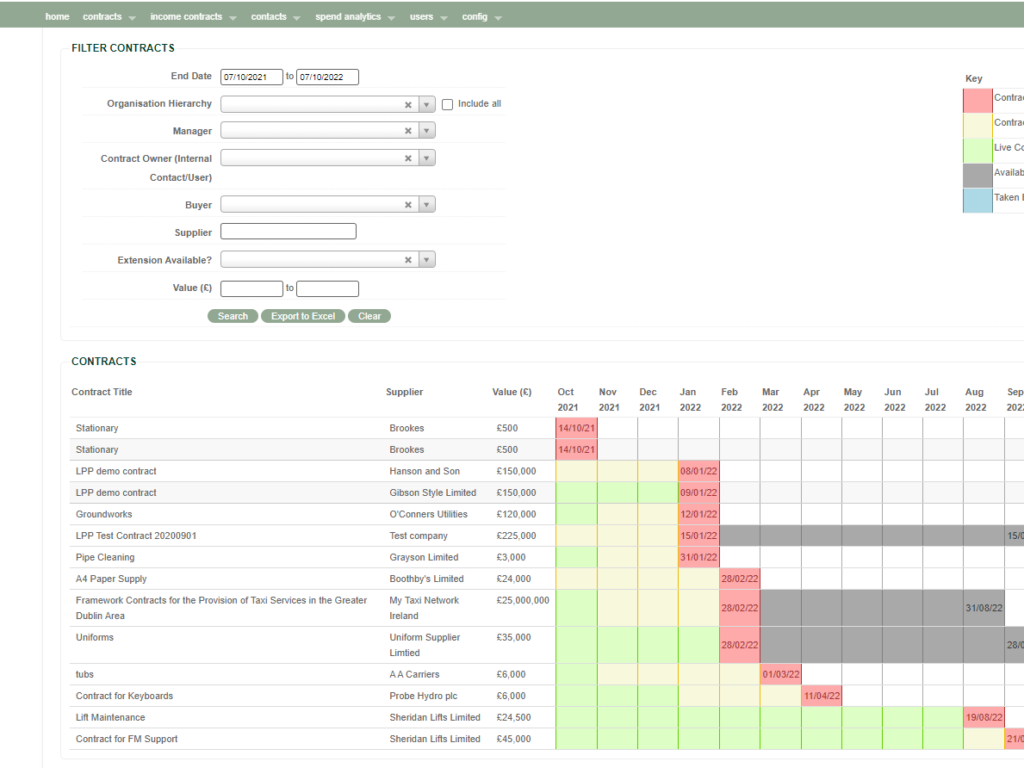The width and height of the screenshot is (1024, 768).
Task: Click the Clear filter button
Action: point(369,315)
